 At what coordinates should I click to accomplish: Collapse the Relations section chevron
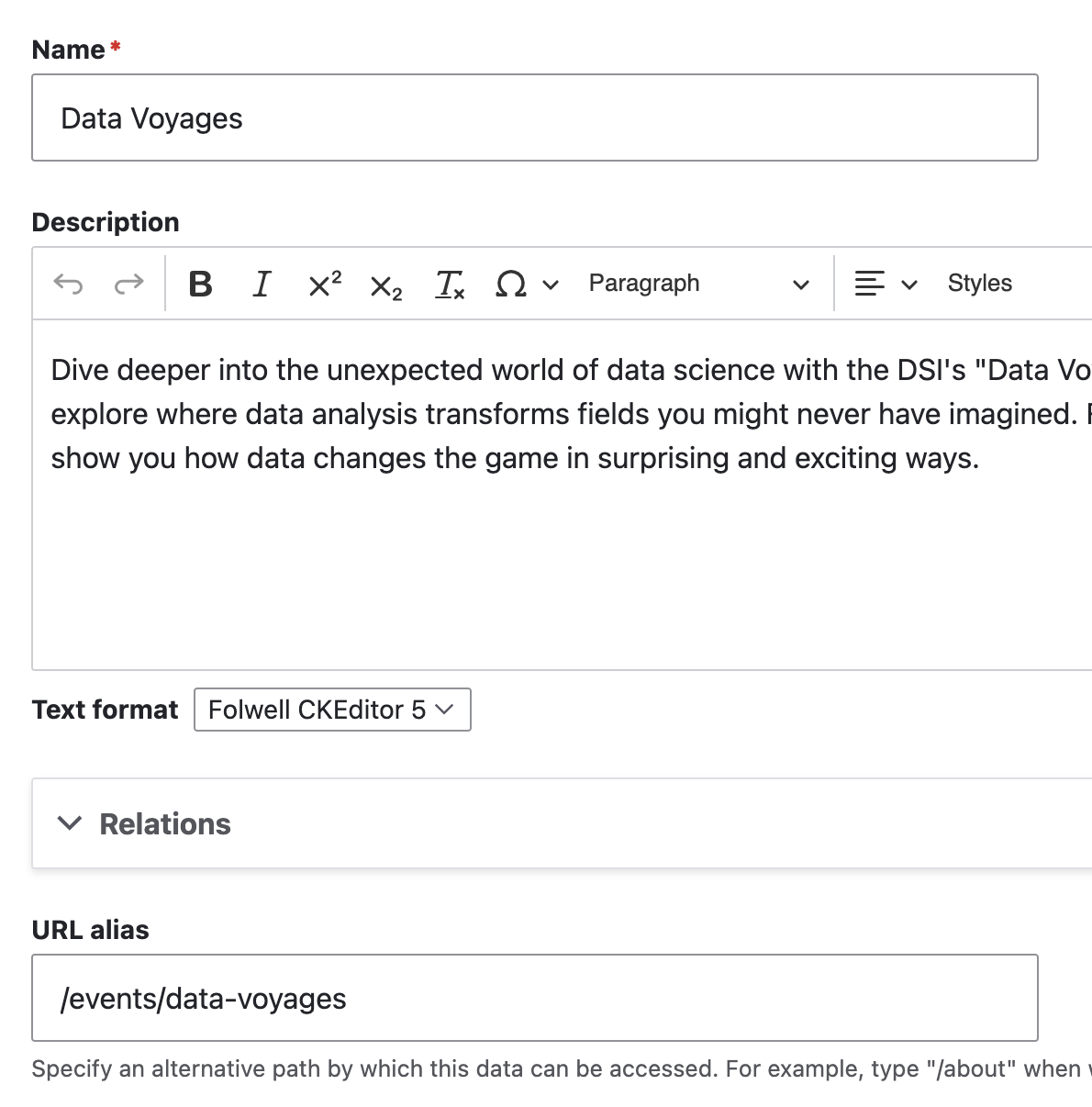[70, 823]
